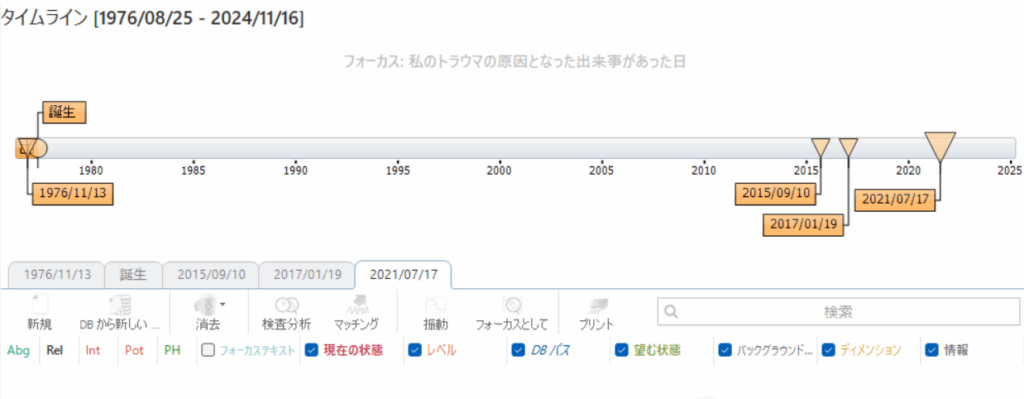Screen dimensions: 1024x399
Task: Click the 新規 (New) toolbar icon
Action: (40, 305)
